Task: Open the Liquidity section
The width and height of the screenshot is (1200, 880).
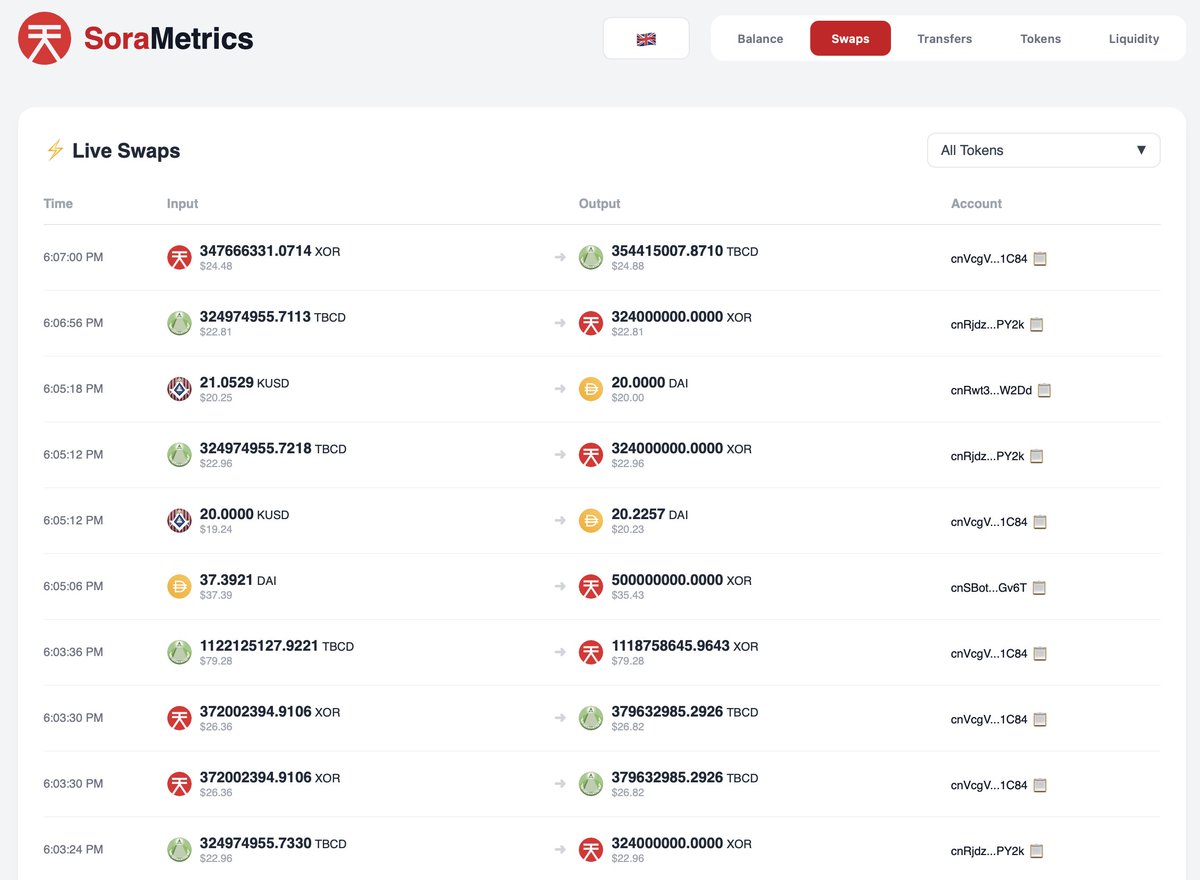Action: click(1133, 38)
